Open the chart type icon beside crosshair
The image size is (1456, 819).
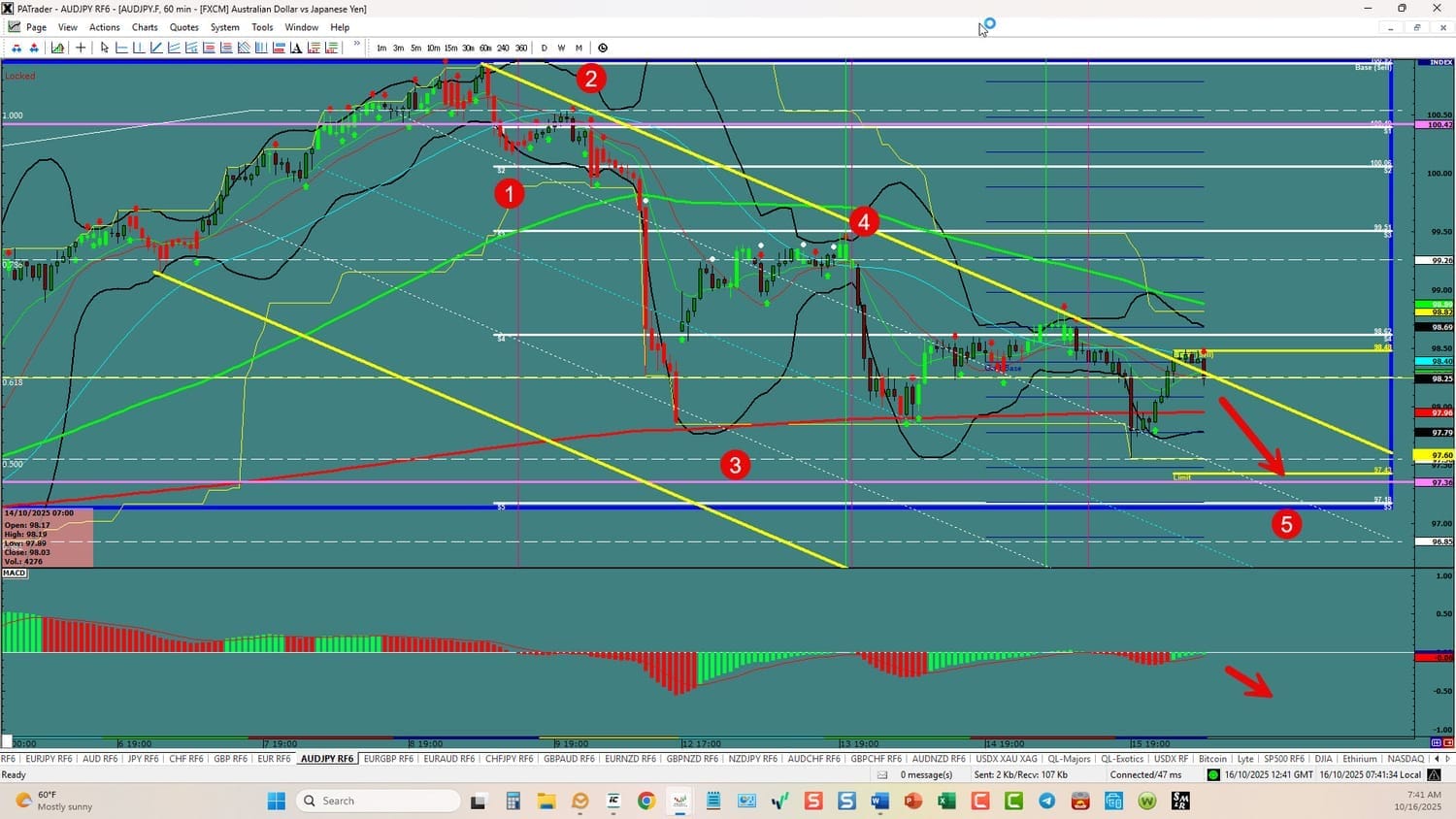tap(58, 48)
